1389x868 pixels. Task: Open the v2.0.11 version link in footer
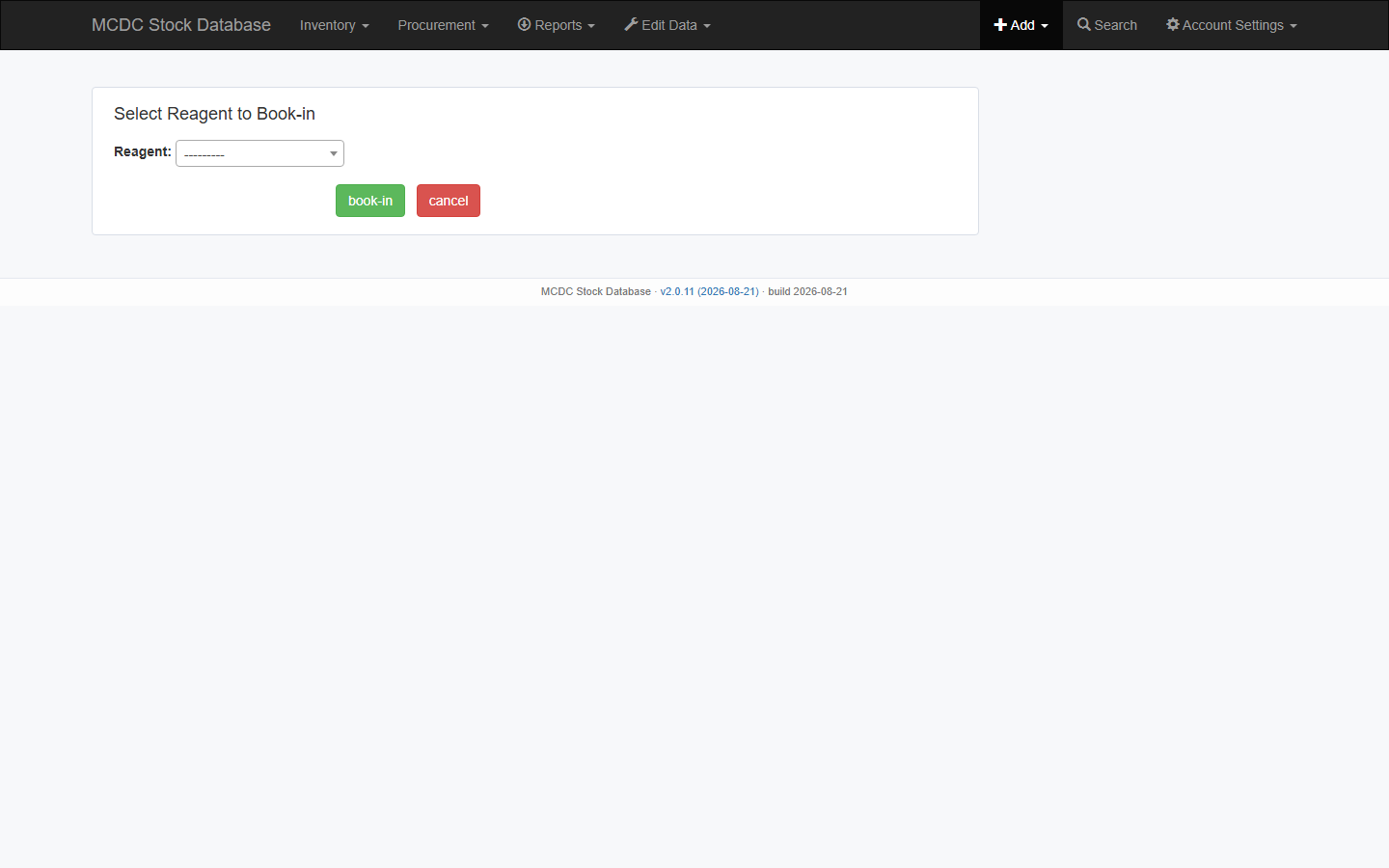point(709,291)
